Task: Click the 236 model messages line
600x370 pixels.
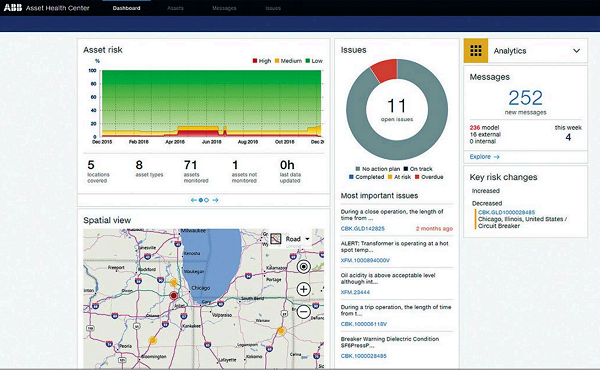Action: tap(484, 127)
